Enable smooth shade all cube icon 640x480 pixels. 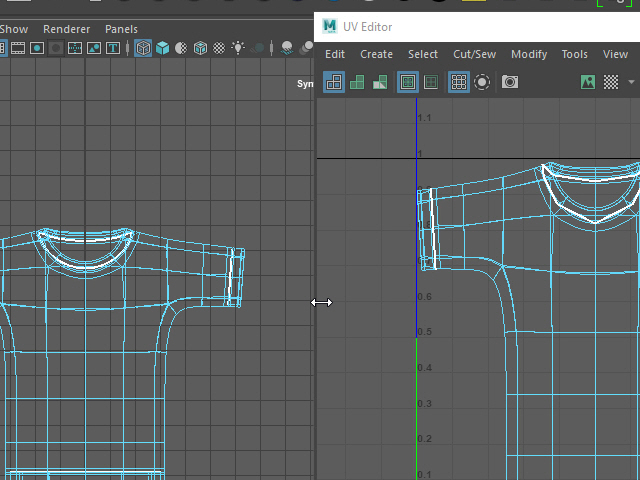[x=162, y=48]
